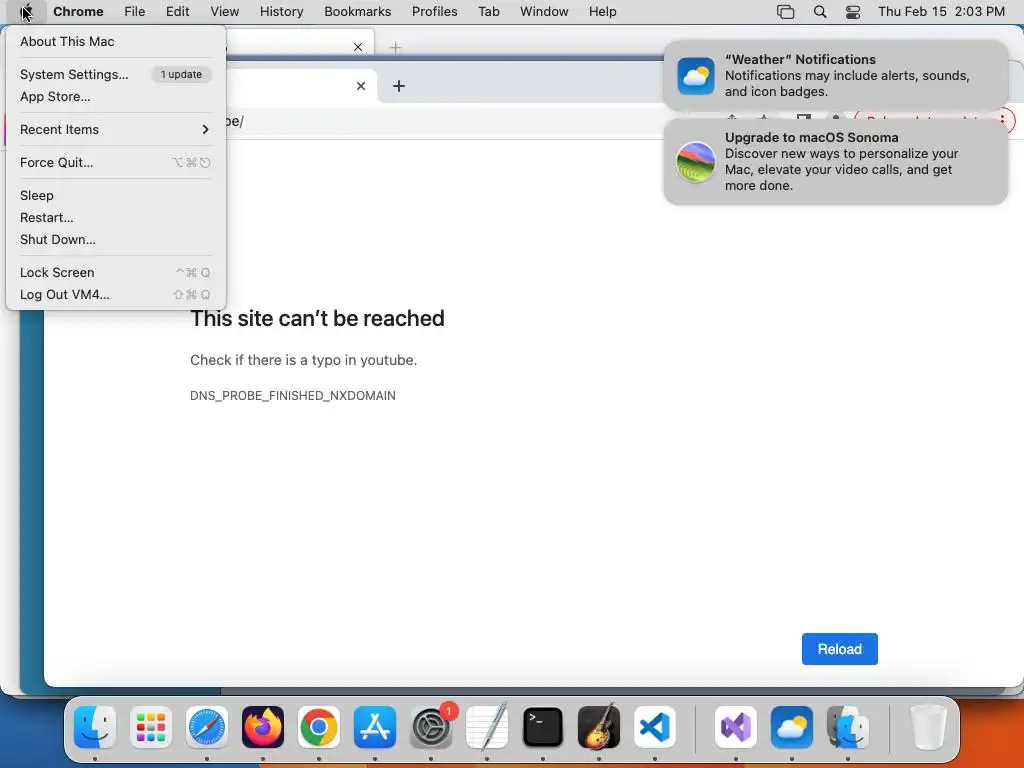
Task: Open the File menu
Action: coord(135,12)
